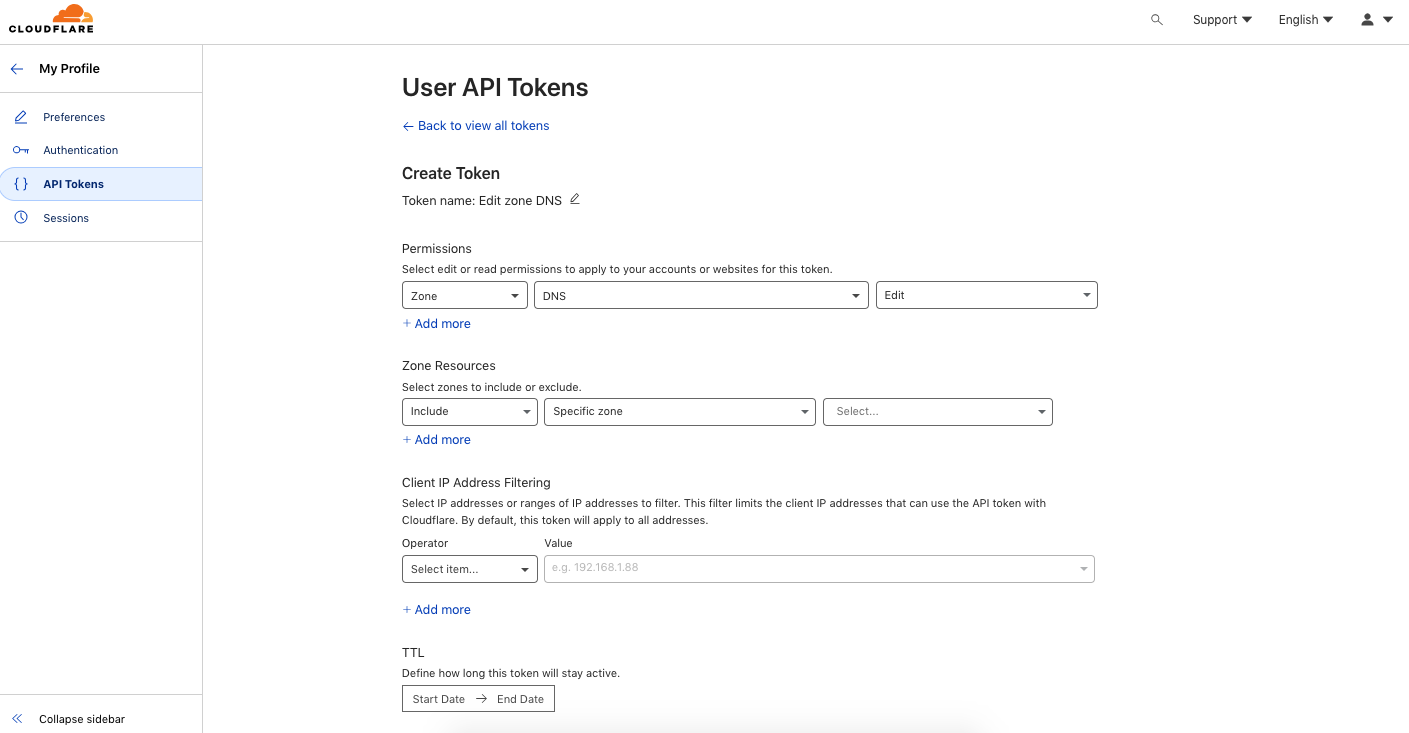Open the Edit access level dropdown
The image size is (1409, 733).
tap(987, 296)
